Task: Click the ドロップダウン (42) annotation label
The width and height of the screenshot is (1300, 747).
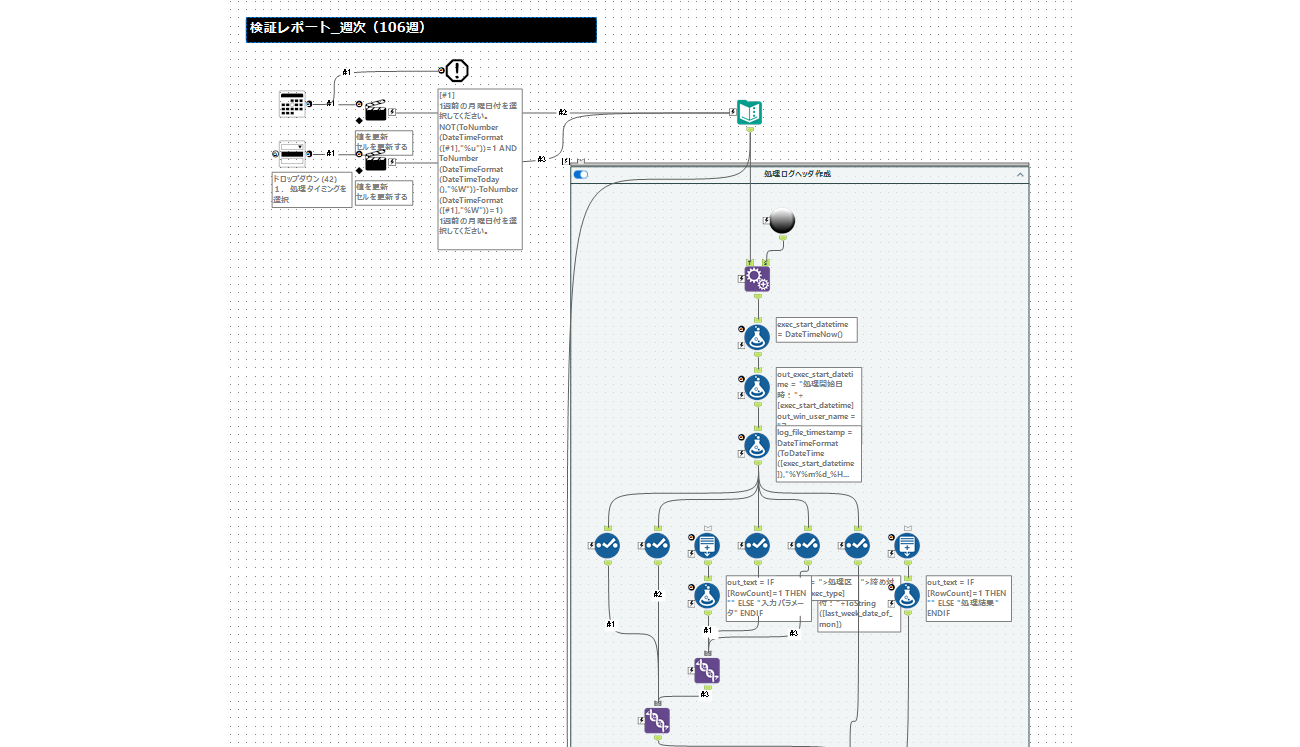Action: pos(311,189)
